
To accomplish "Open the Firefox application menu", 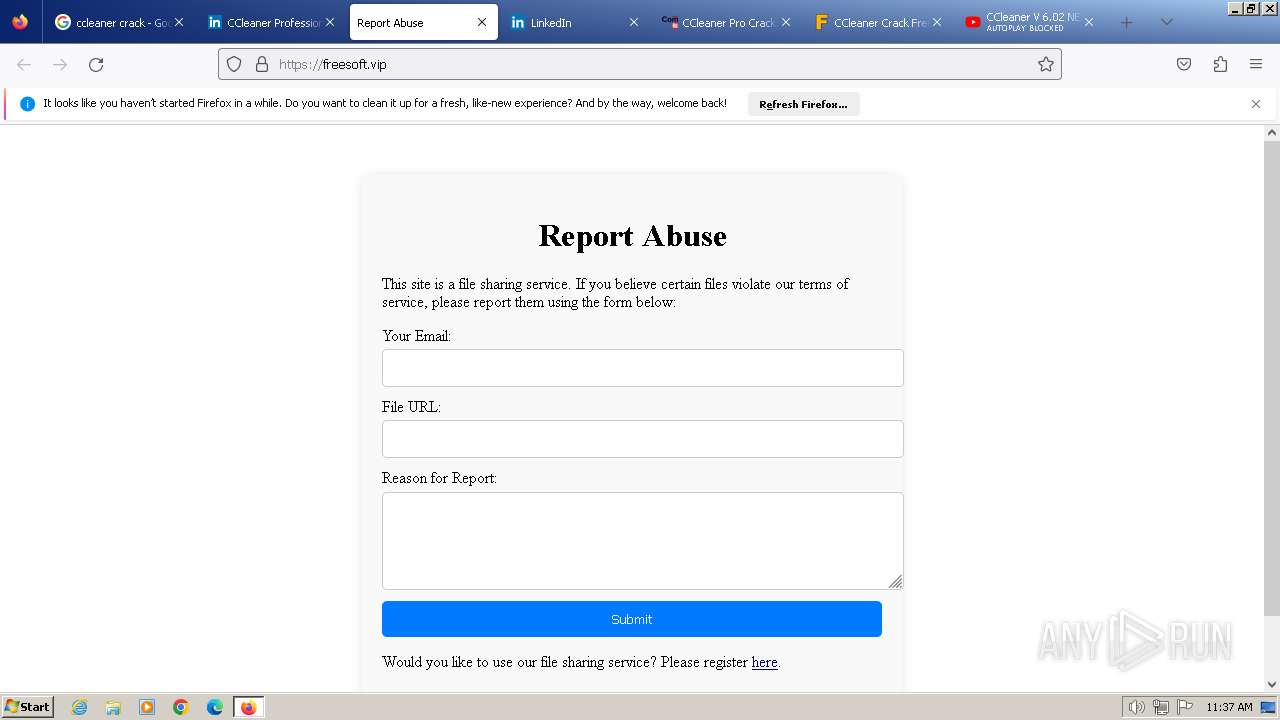I will point(1256,64).
